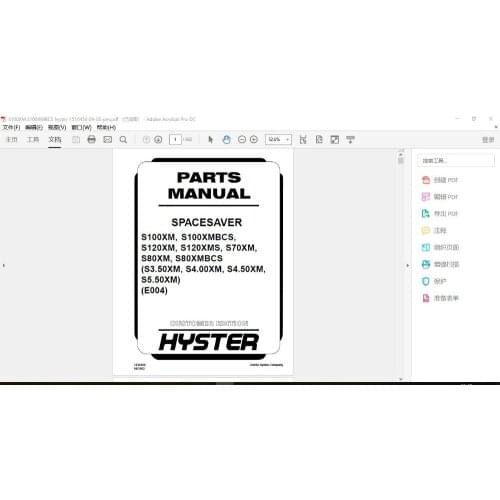
Task: Click the page number input field
Action: [175, 139]
